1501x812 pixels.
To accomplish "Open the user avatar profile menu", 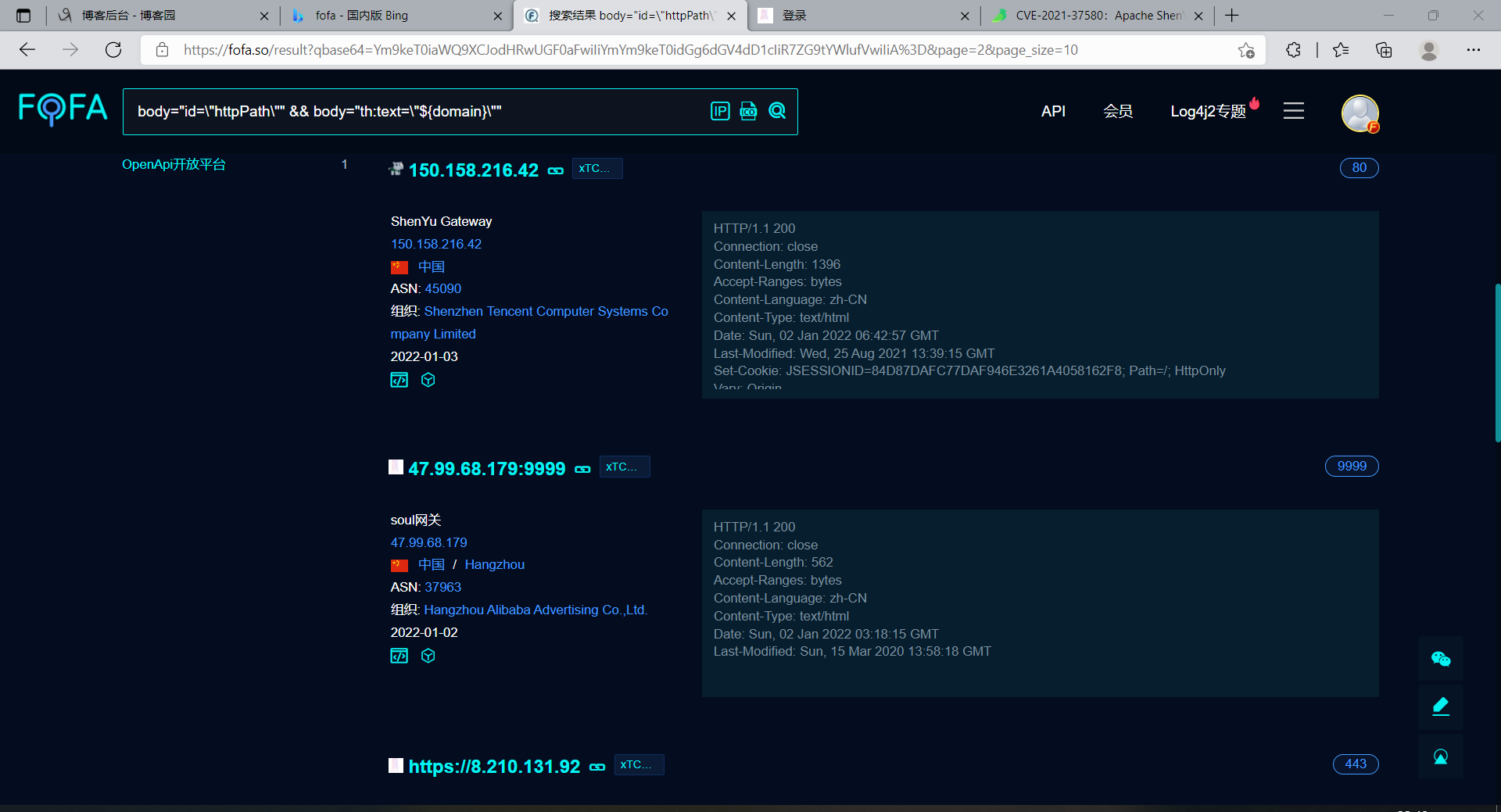I will tap(1360, 113).
